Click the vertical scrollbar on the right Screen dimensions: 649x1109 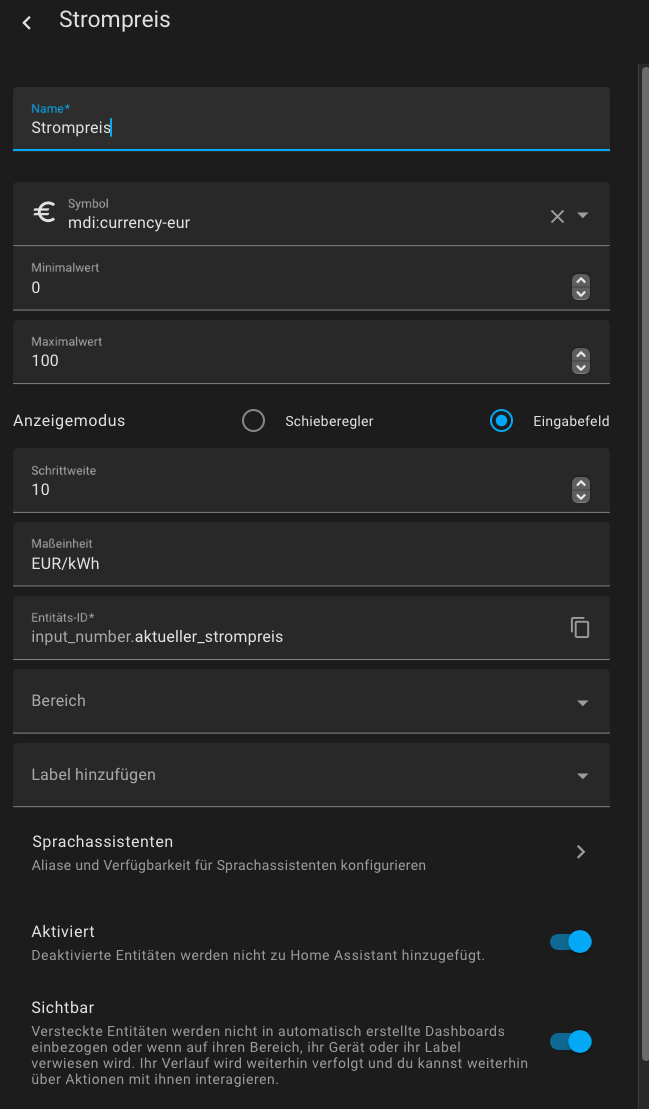click(x=645, y=564)
